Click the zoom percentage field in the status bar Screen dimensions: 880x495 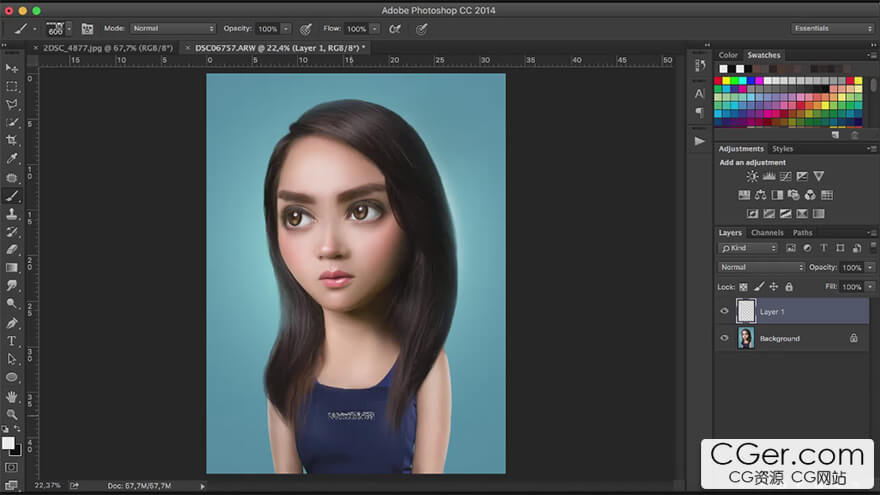[47, 485]
